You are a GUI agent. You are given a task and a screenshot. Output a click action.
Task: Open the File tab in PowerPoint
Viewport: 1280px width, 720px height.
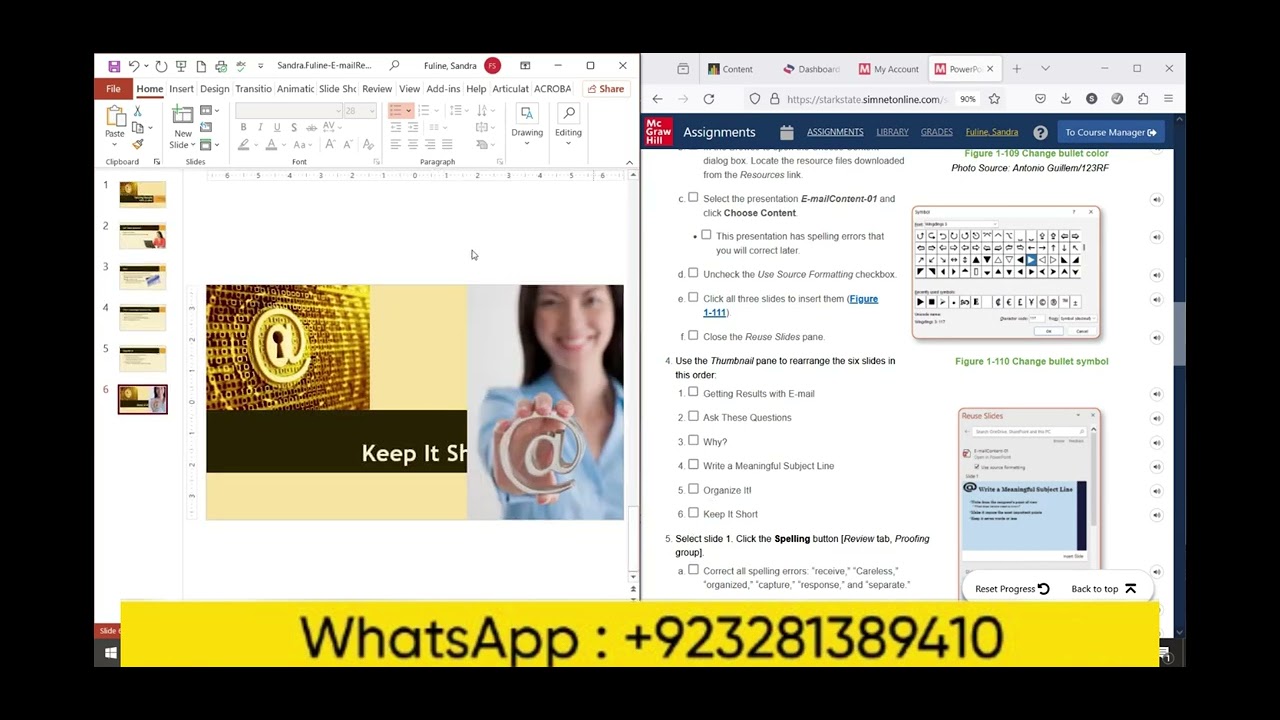click(x=114, y=89)
